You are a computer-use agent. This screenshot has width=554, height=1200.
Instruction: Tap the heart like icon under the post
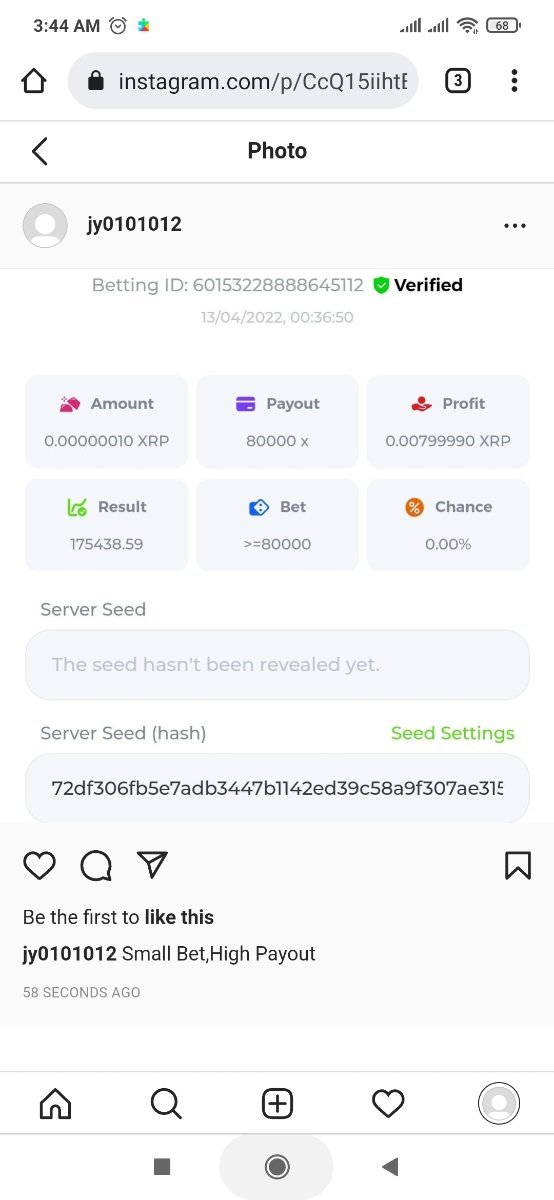(39, 865)
